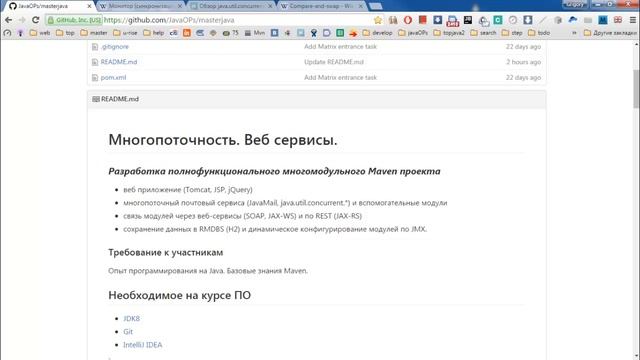Open the JDK8 link
The width and height of the screenshot is (640, 360).
131,318
